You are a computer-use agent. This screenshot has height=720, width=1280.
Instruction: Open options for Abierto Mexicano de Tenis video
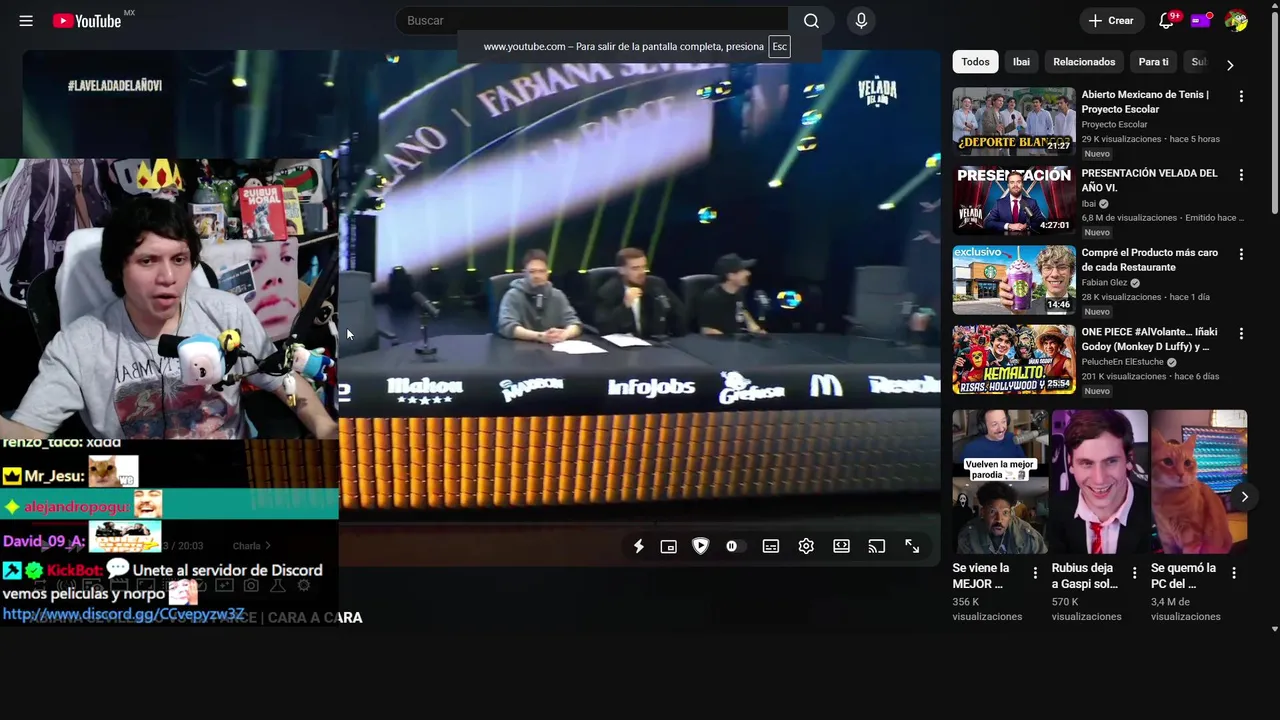[x=1241, y=96]
